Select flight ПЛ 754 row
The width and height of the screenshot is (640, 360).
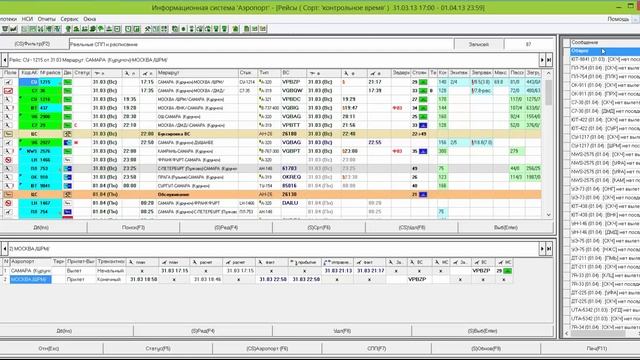tap(271, 211)
